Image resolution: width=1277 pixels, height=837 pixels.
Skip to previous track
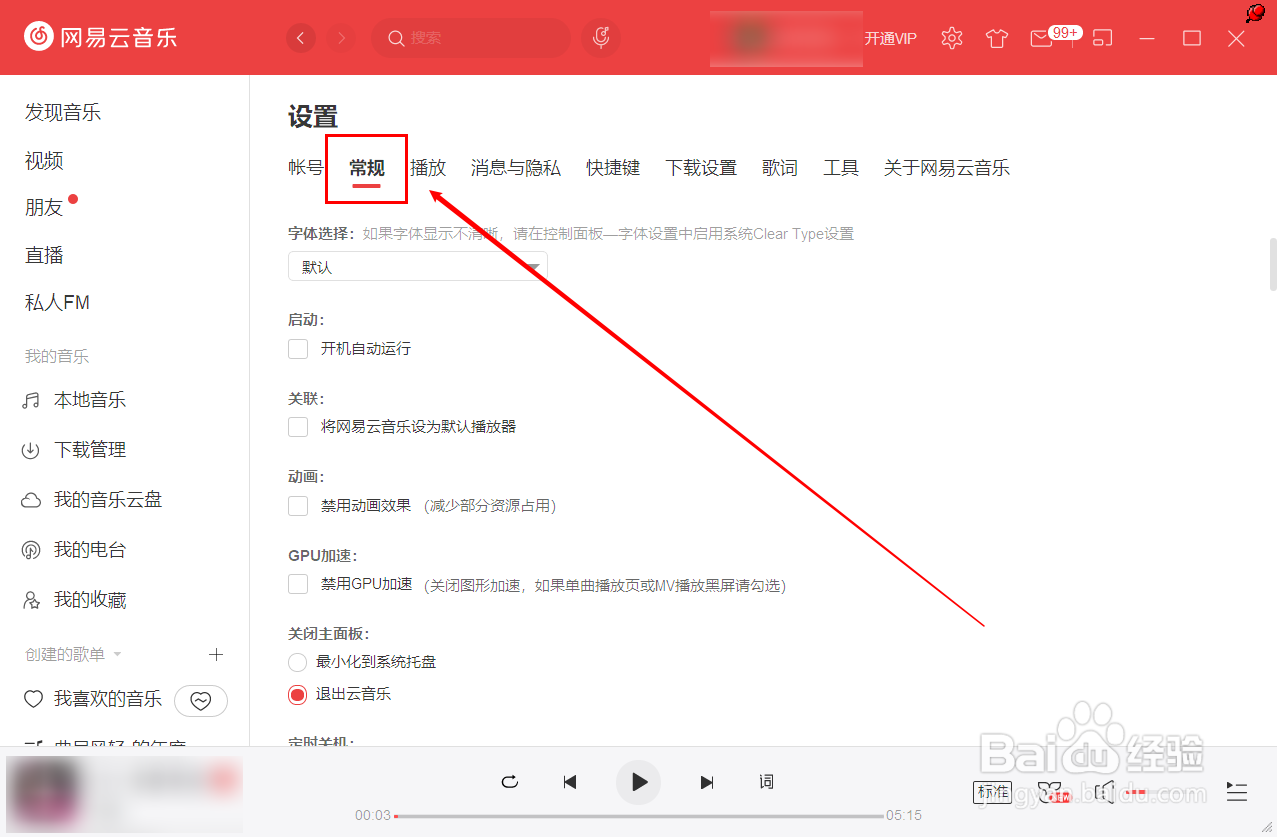click(570, 782)
